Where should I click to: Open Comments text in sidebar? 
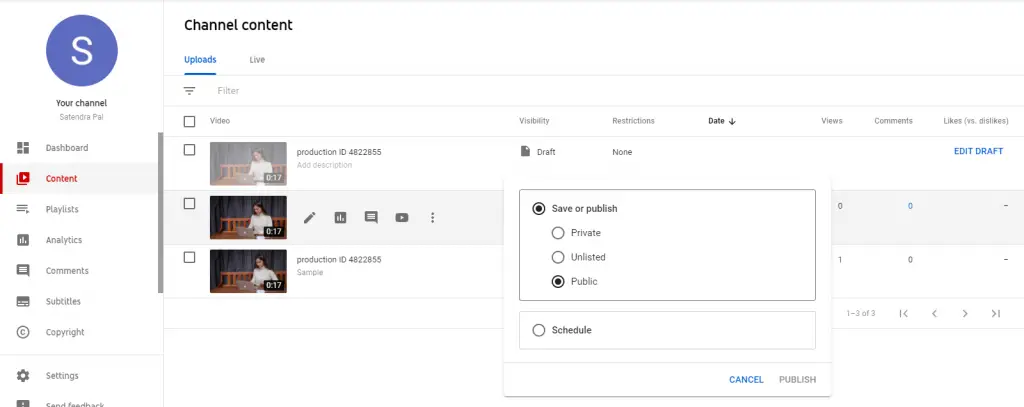[x=67, y=270]
